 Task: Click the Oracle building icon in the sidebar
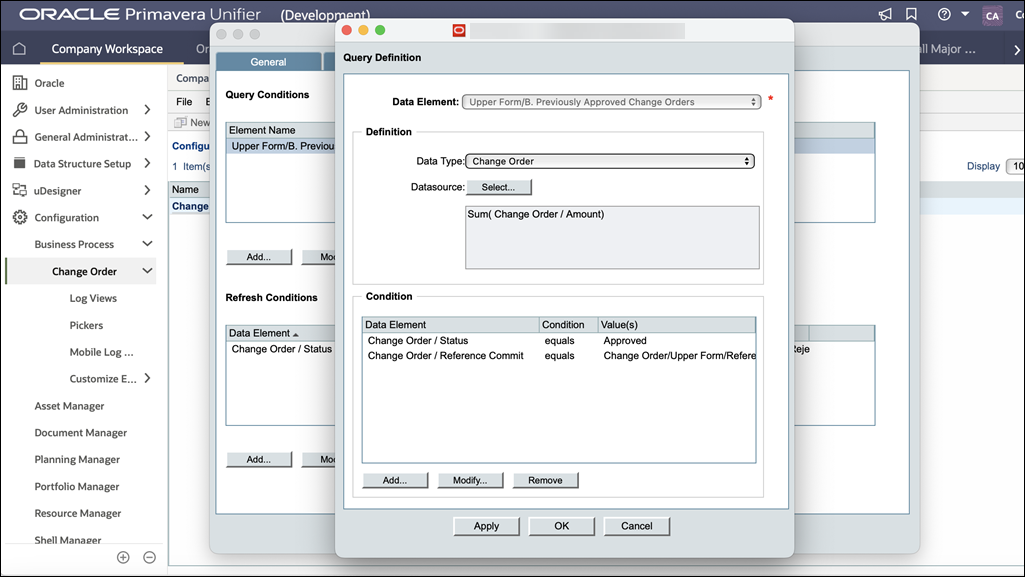tap(20, 82)
